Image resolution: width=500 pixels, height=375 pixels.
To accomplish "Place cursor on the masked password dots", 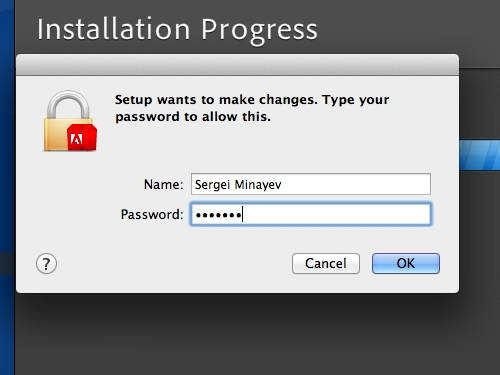I will [218, 215].
